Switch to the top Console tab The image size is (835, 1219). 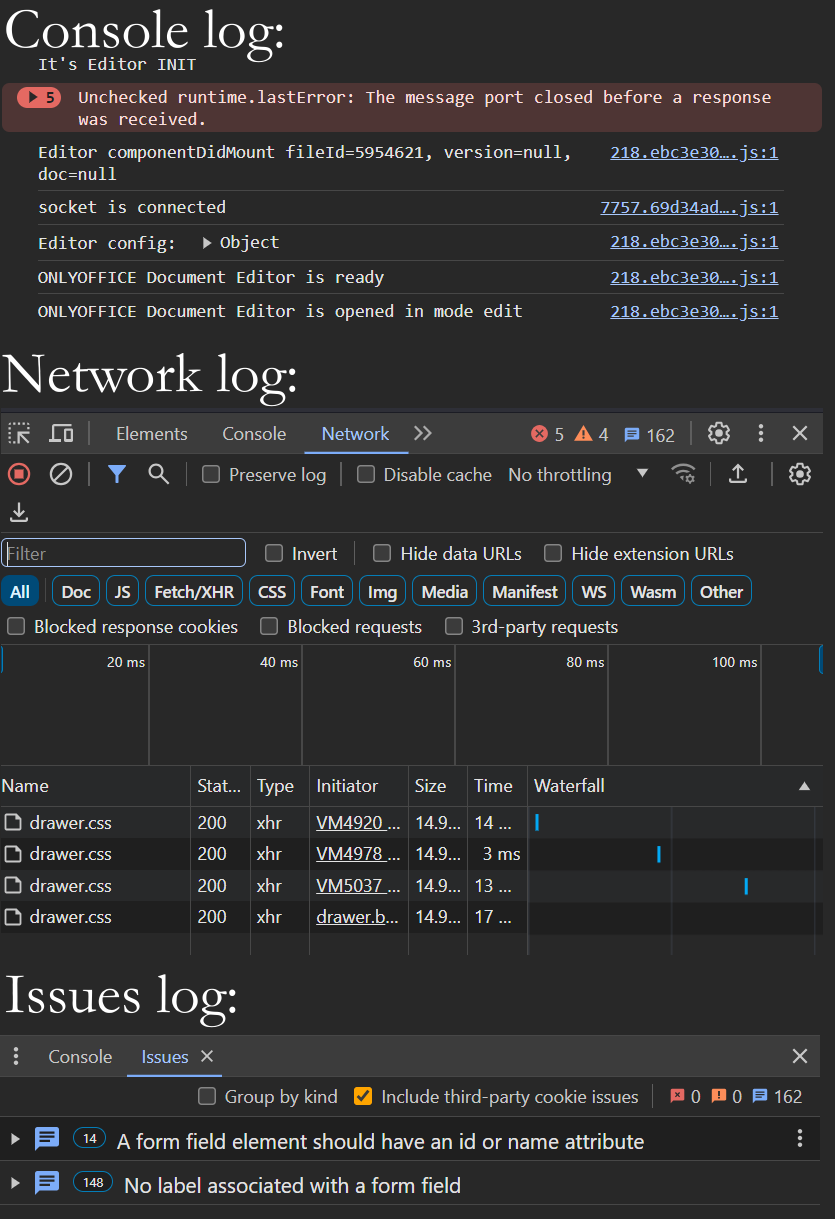(x=254, y=434)
